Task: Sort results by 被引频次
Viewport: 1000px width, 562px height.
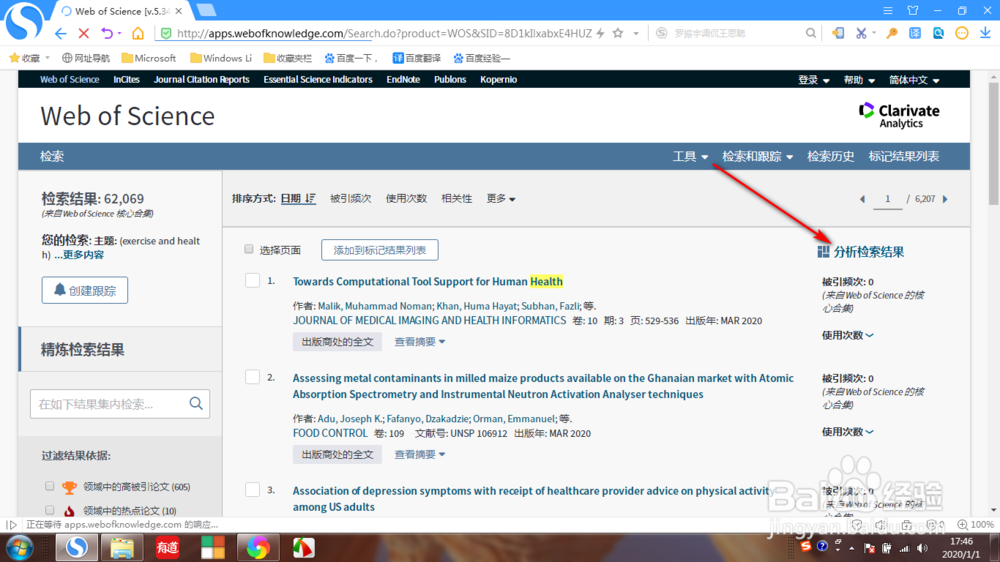Action: (350, 198)
